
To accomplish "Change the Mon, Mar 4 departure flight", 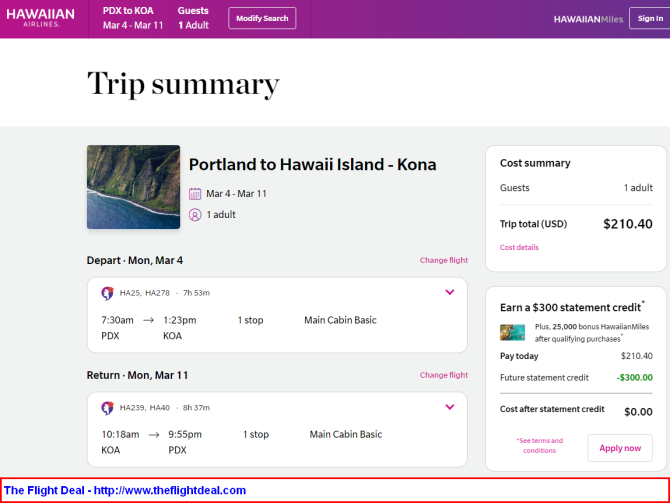I will click(444, 260).
